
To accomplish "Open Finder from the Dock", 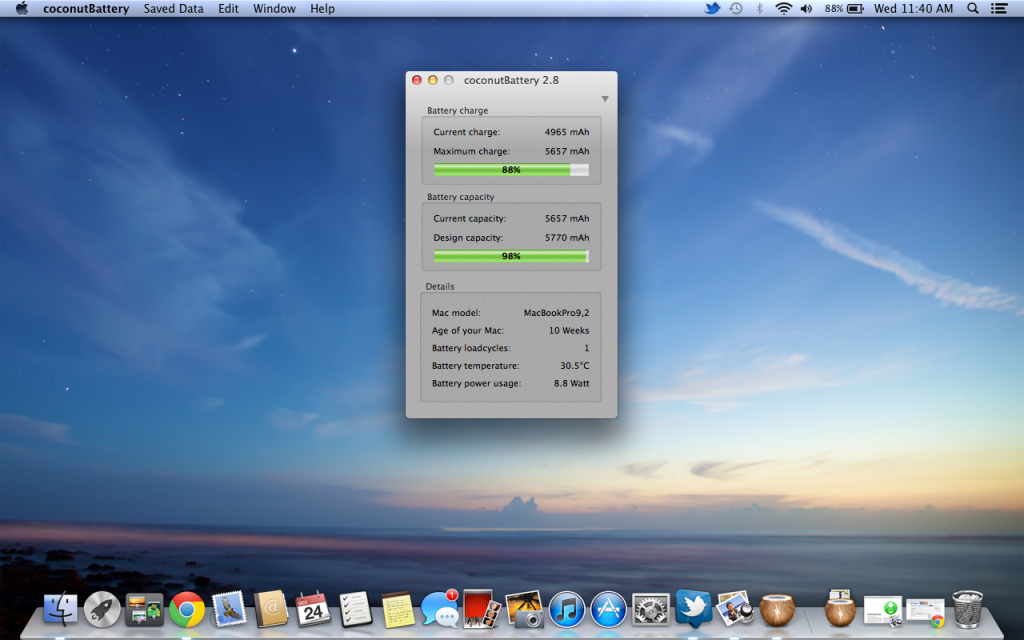I will click(60, 609).
